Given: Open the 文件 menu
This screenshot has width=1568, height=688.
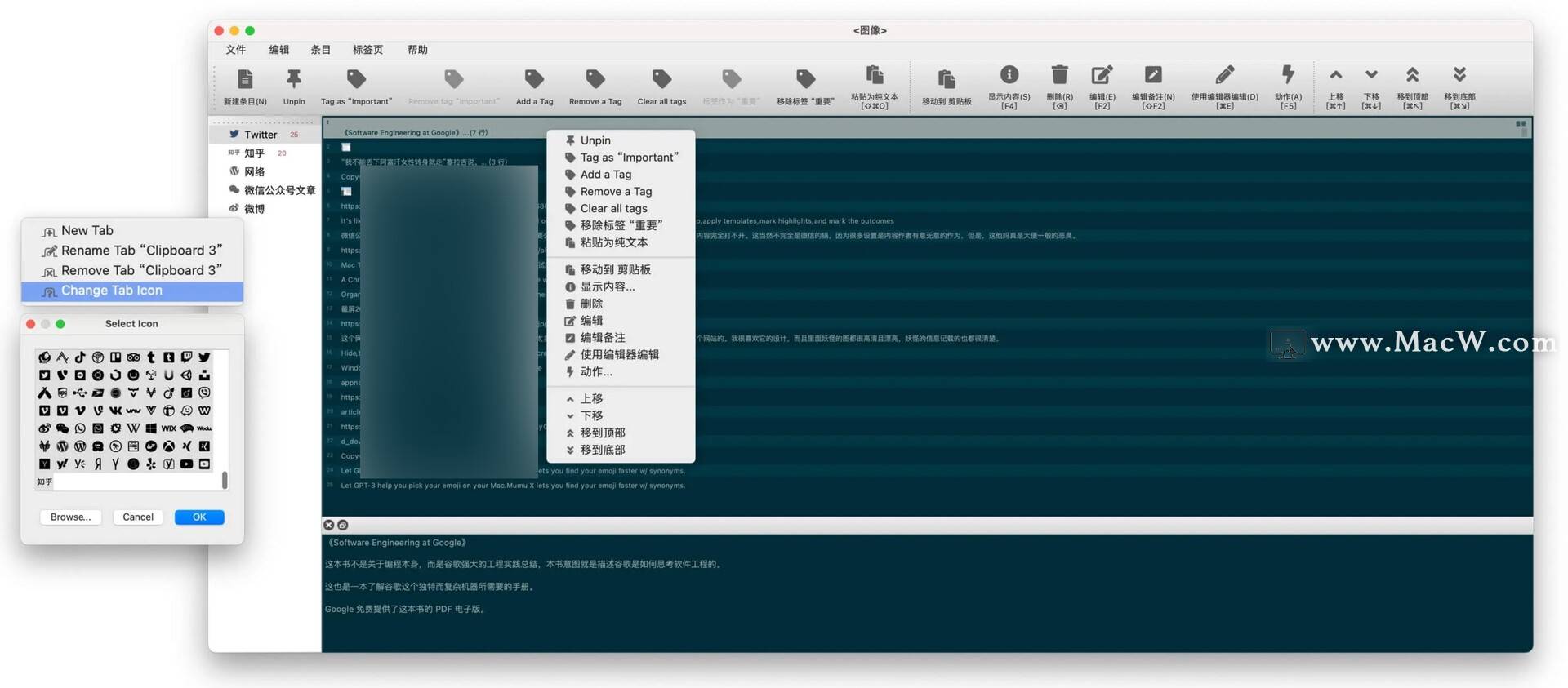Looking at the screenshot, I should point(236,50).
